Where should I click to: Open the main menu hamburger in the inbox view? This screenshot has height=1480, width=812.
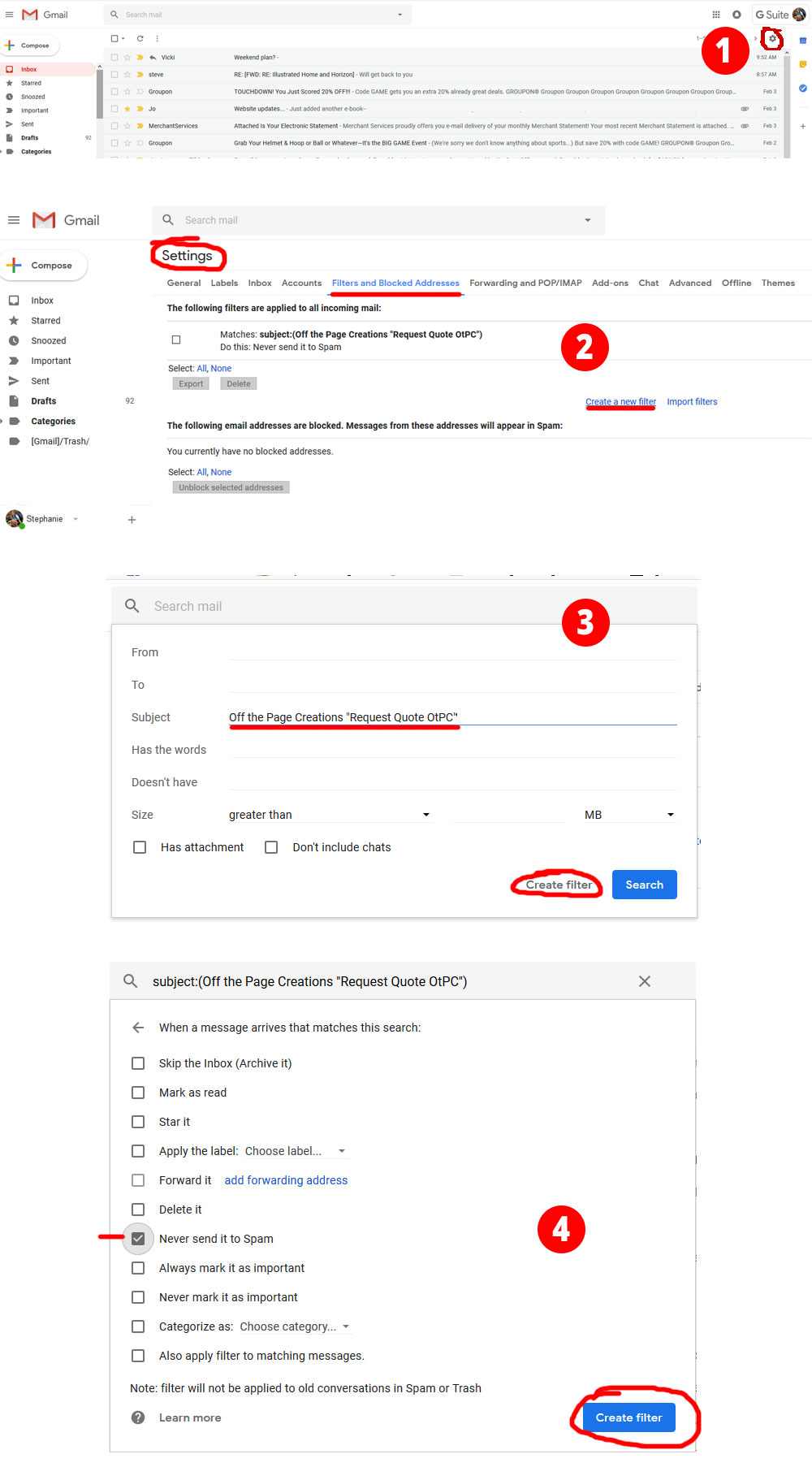point(9,15)
